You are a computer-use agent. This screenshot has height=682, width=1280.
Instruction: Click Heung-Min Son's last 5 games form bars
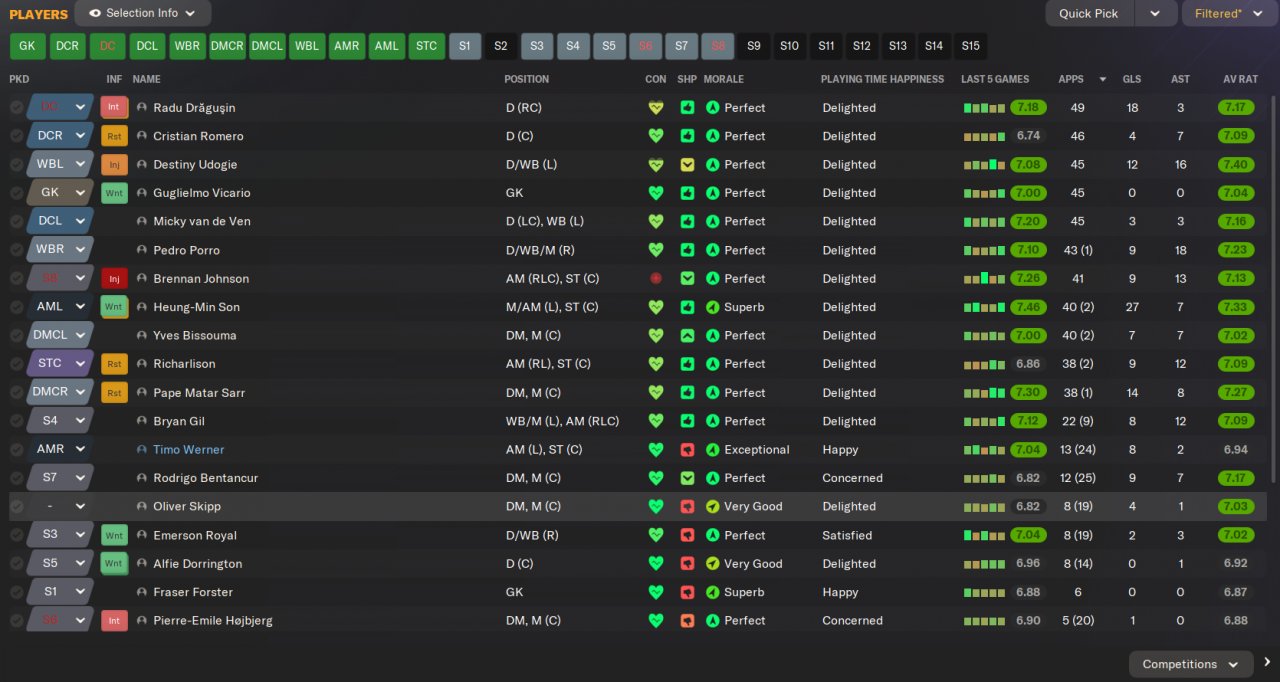click(x=985, y=307)
